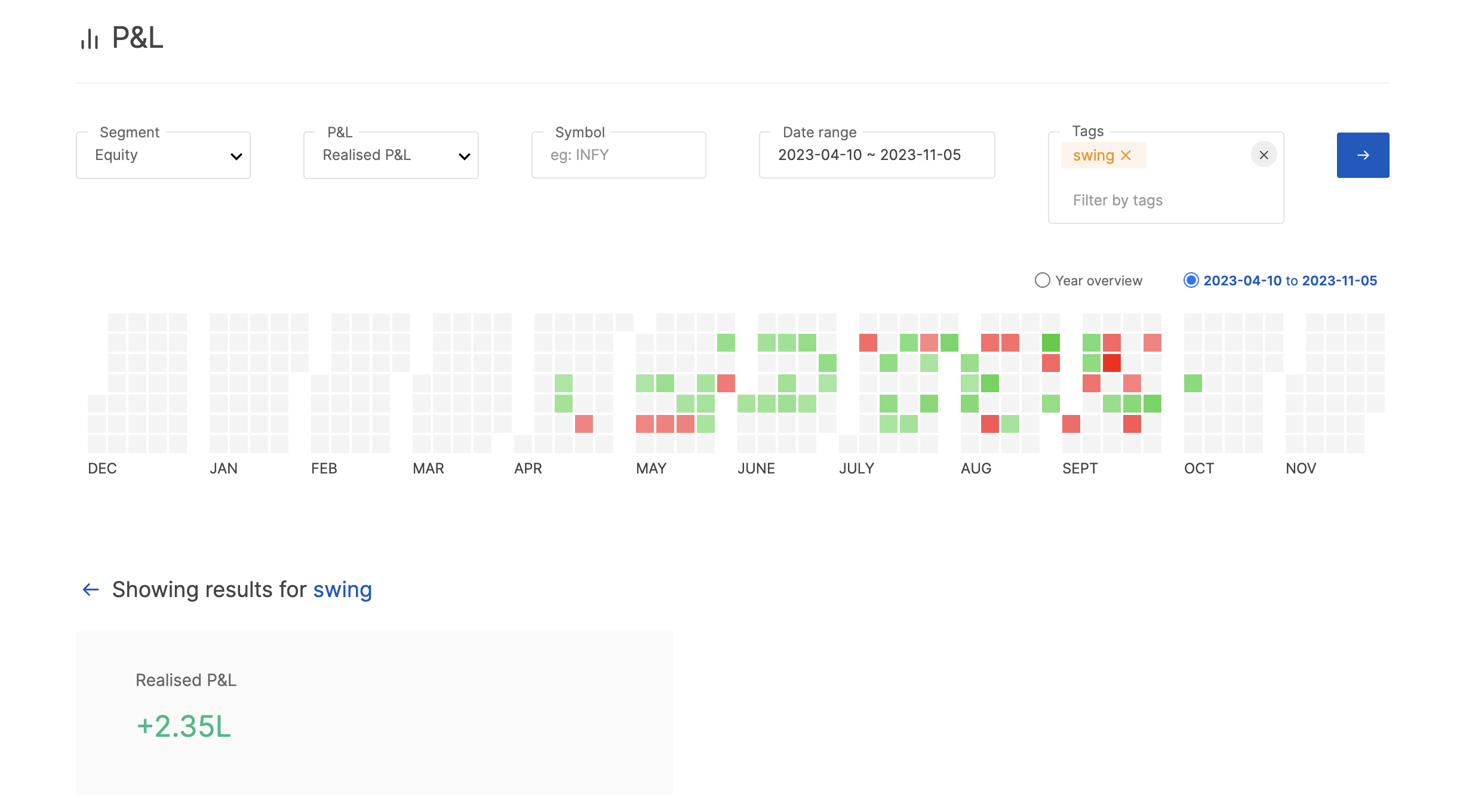Select the 2023-04-10 to 2023-11-05 radio button

point(1191,281)
